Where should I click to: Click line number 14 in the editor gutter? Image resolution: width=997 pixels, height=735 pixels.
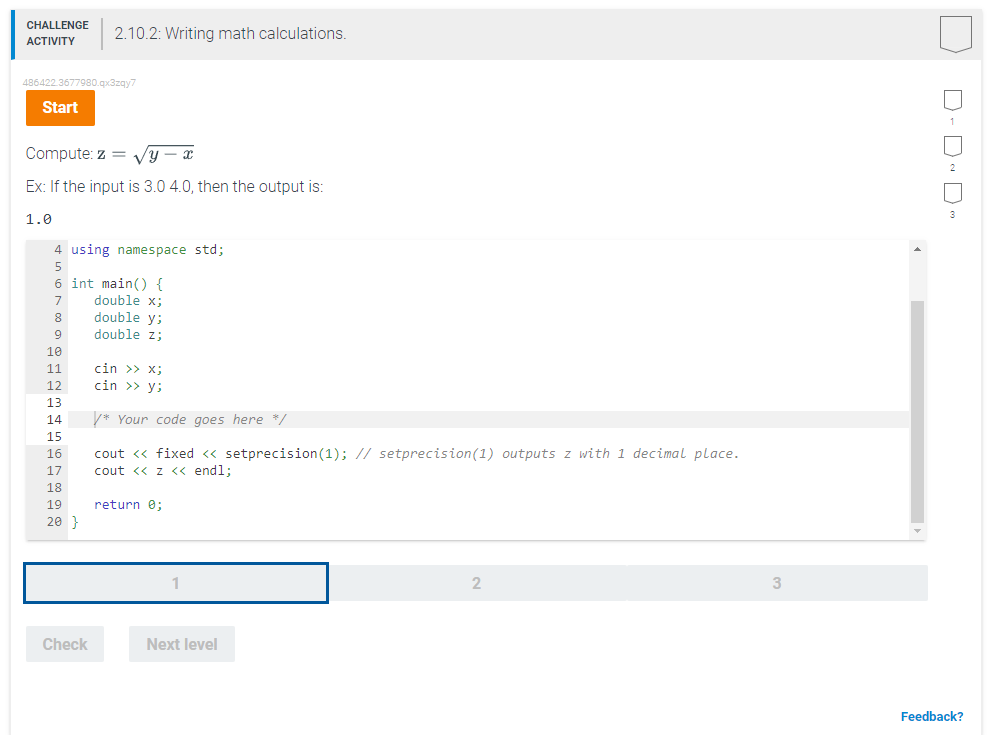pyautogui.click(x=54, y=419)
